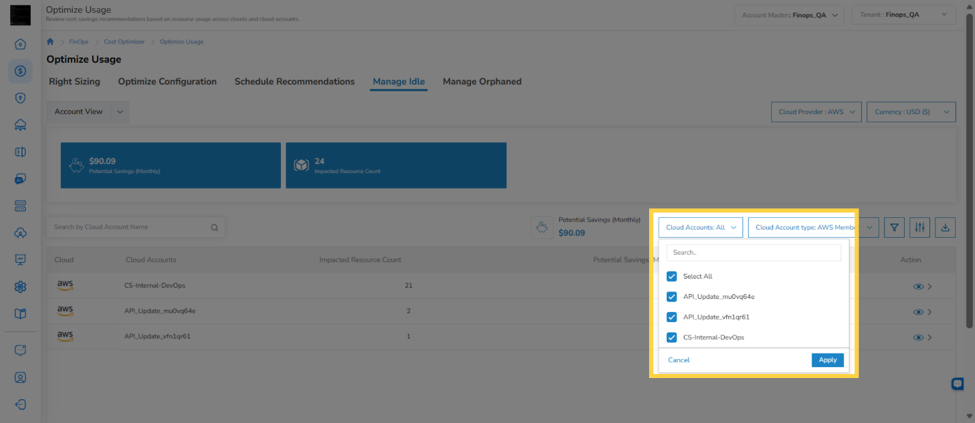Expand the API_Update_vfn1qr61 row chevron

(930, 337)
